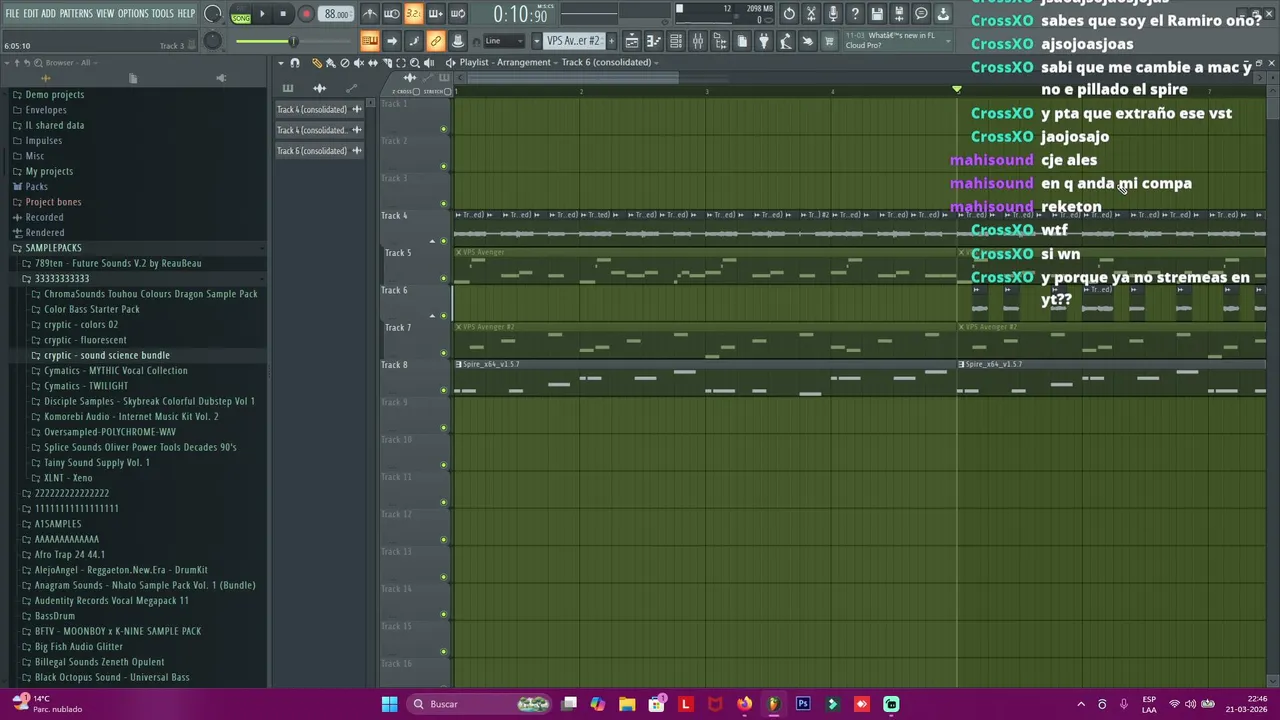The image size is (1280, 720).
Task: Open the Line snap dropdown
Action: (504, 41)
